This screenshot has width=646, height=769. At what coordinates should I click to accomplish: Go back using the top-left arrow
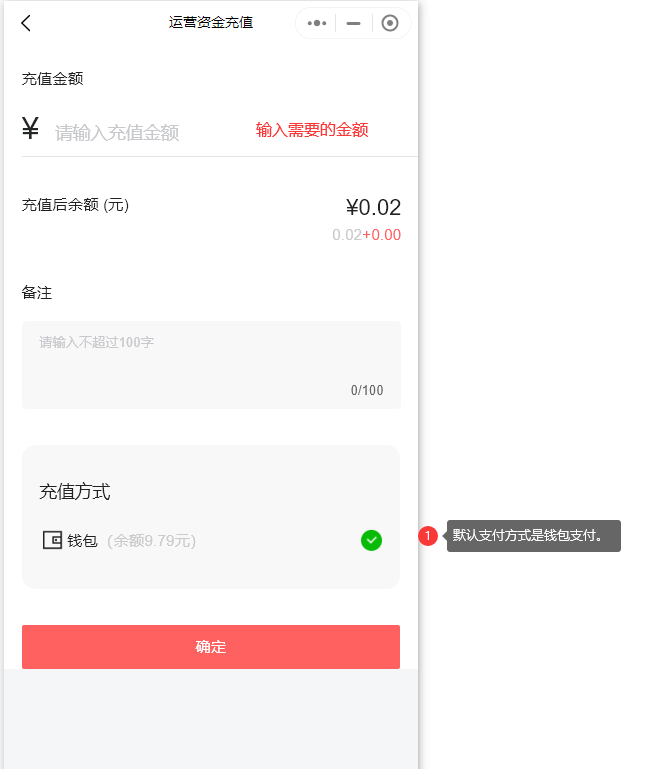26,23
